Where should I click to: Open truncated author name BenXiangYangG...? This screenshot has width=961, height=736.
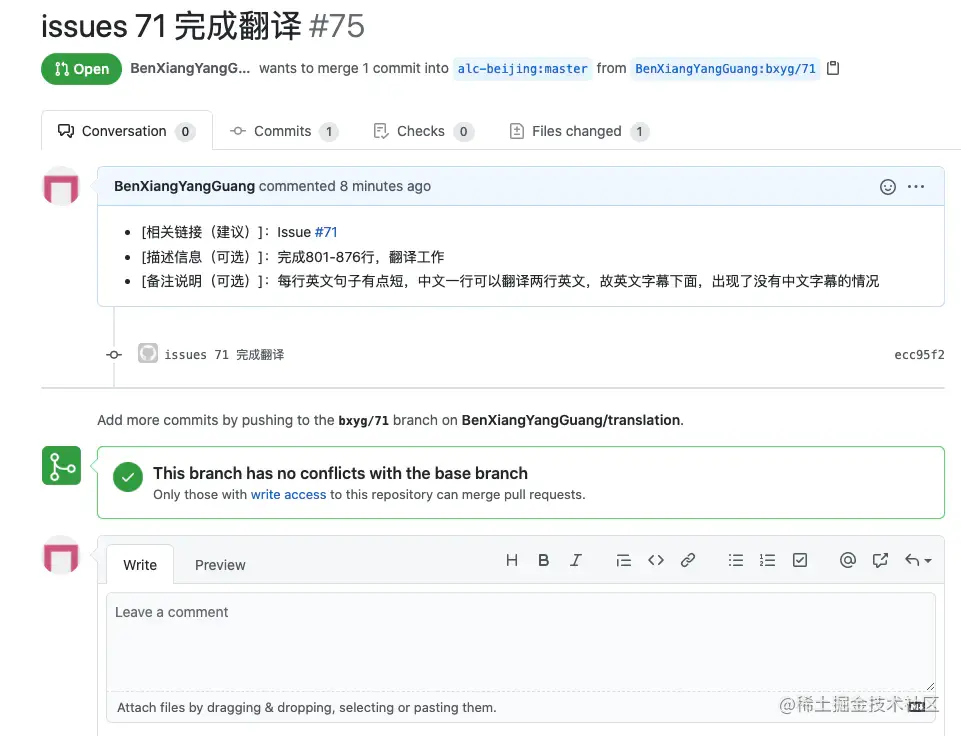(190, 69)
